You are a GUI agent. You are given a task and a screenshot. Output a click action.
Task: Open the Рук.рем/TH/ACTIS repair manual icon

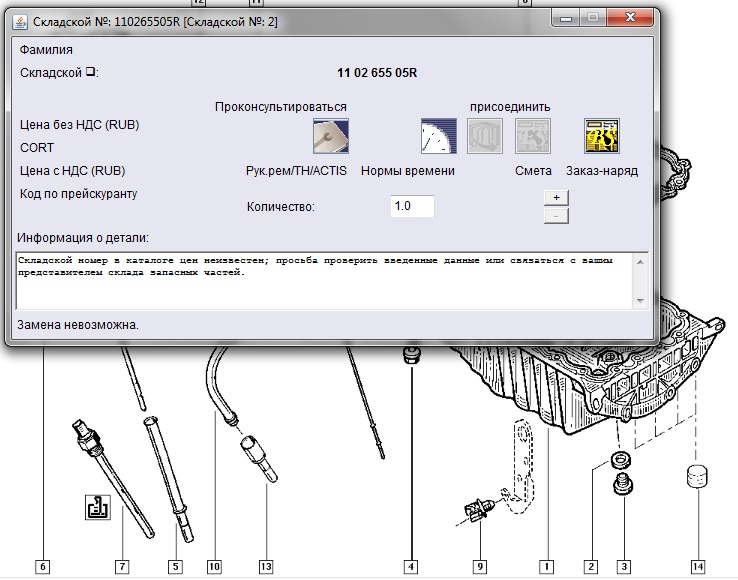(330, 136)
